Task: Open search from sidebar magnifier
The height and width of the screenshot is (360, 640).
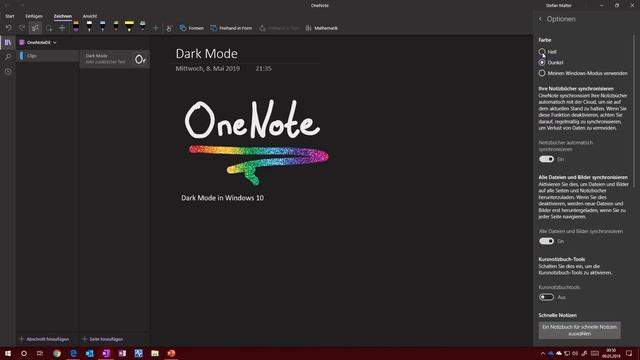Action: (8, 57)
